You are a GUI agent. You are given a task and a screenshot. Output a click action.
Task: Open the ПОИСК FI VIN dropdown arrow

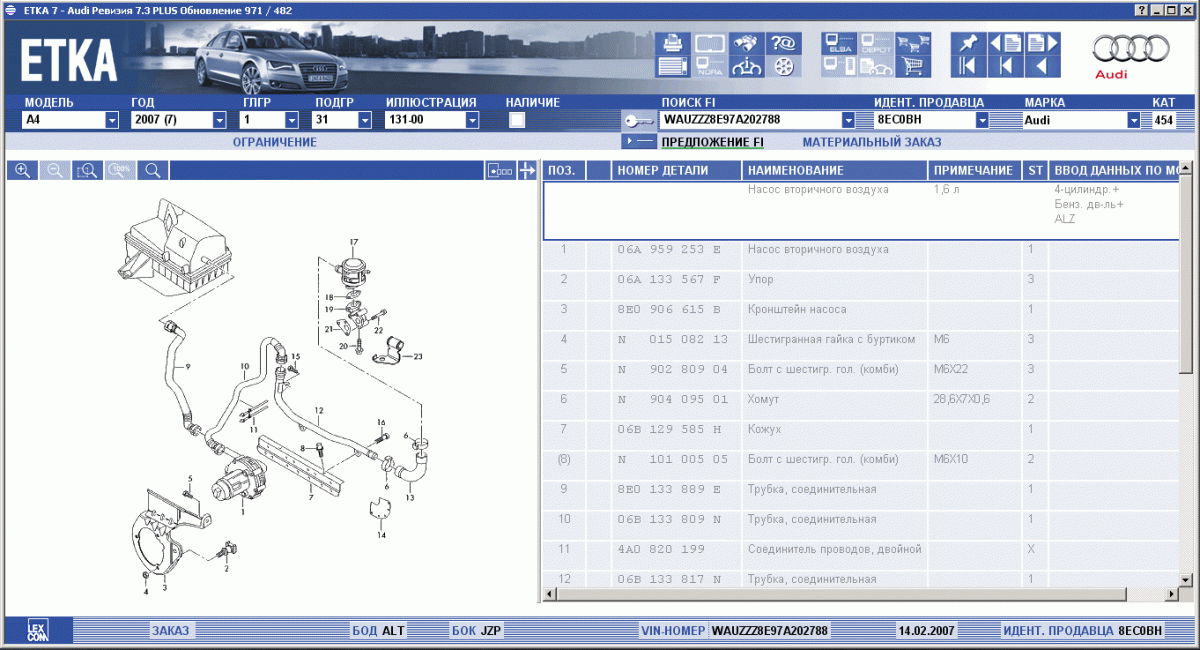(x=848, y=120)
